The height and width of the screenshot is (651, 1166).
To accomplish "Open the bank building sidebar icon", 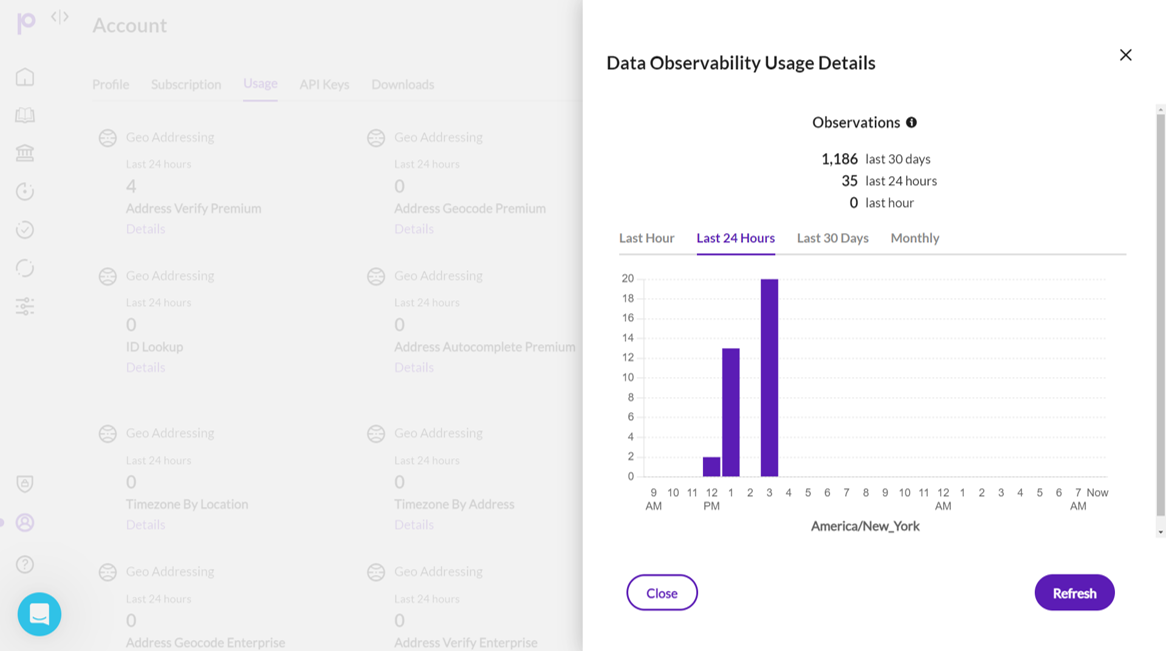I will [25, 153].
